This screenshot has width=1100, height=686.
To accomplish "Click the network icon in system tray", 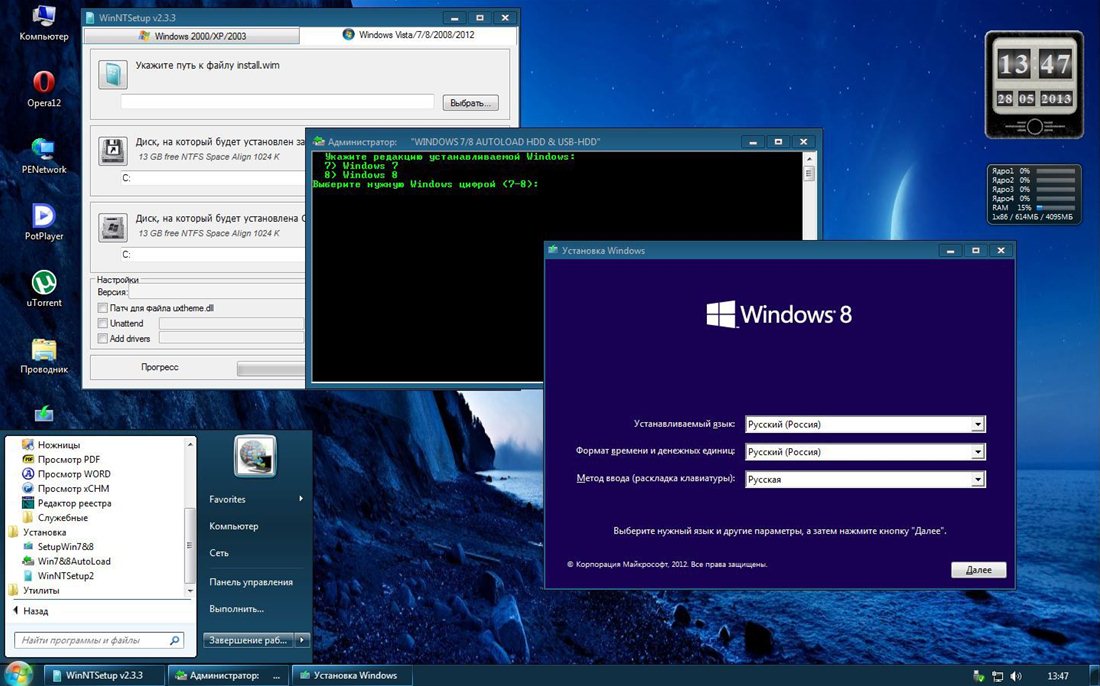I will pos(998,676).
